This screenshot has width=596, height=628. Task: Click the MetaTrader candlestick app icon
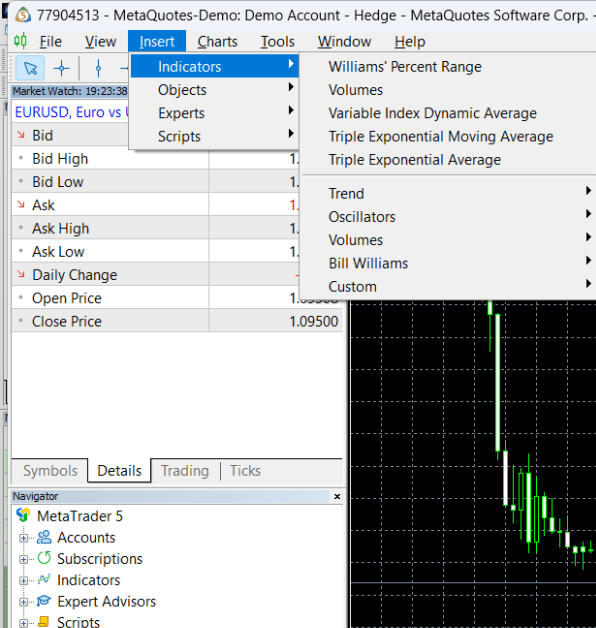(20, 41)
